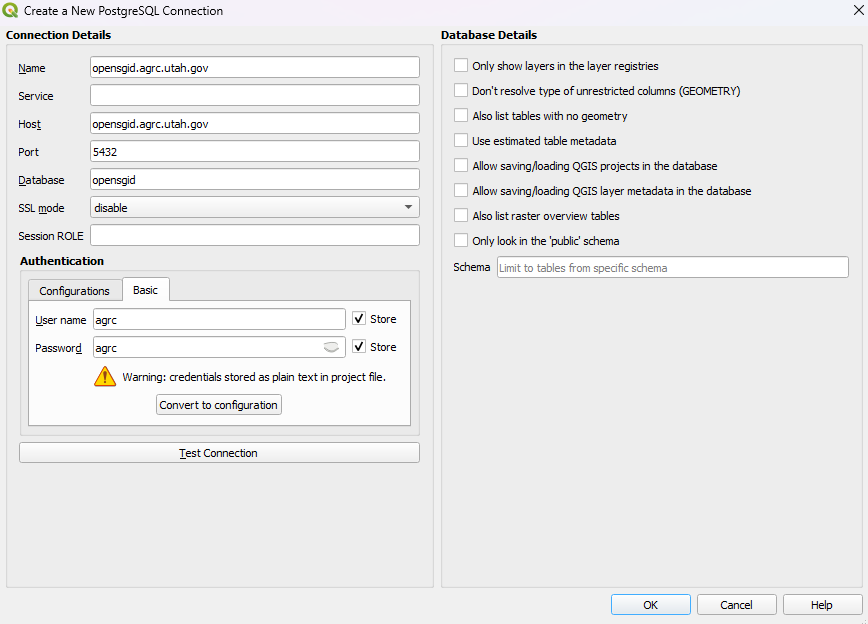This screenshot has height=624, width=868.
Task: Allow saving/loading QGIS layer metadata checkbox
Action: click(x=461, y=190)
